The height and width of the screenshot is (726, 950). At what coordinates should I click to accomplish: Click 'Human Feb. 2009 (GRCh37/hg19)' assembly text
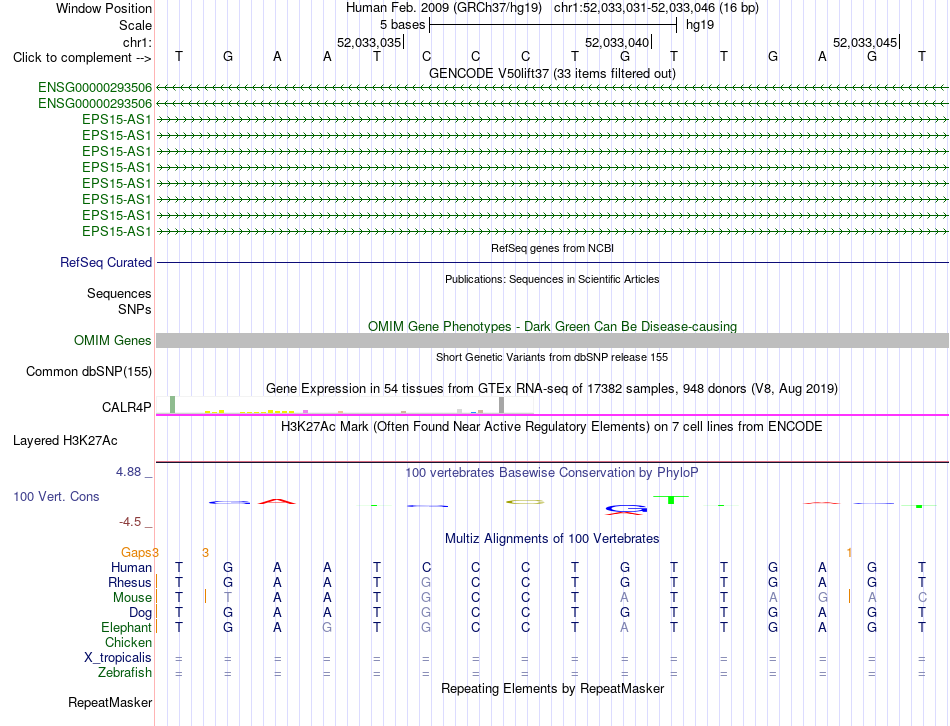[x=443, y=8]
